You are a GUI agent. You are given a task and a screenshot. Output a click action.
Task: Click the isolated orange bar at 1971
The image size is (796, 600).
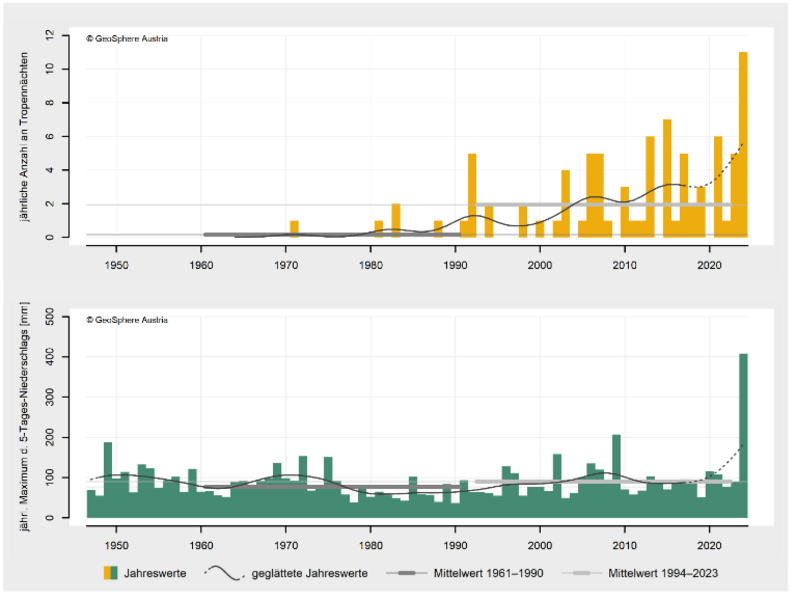tap(294, 229)
